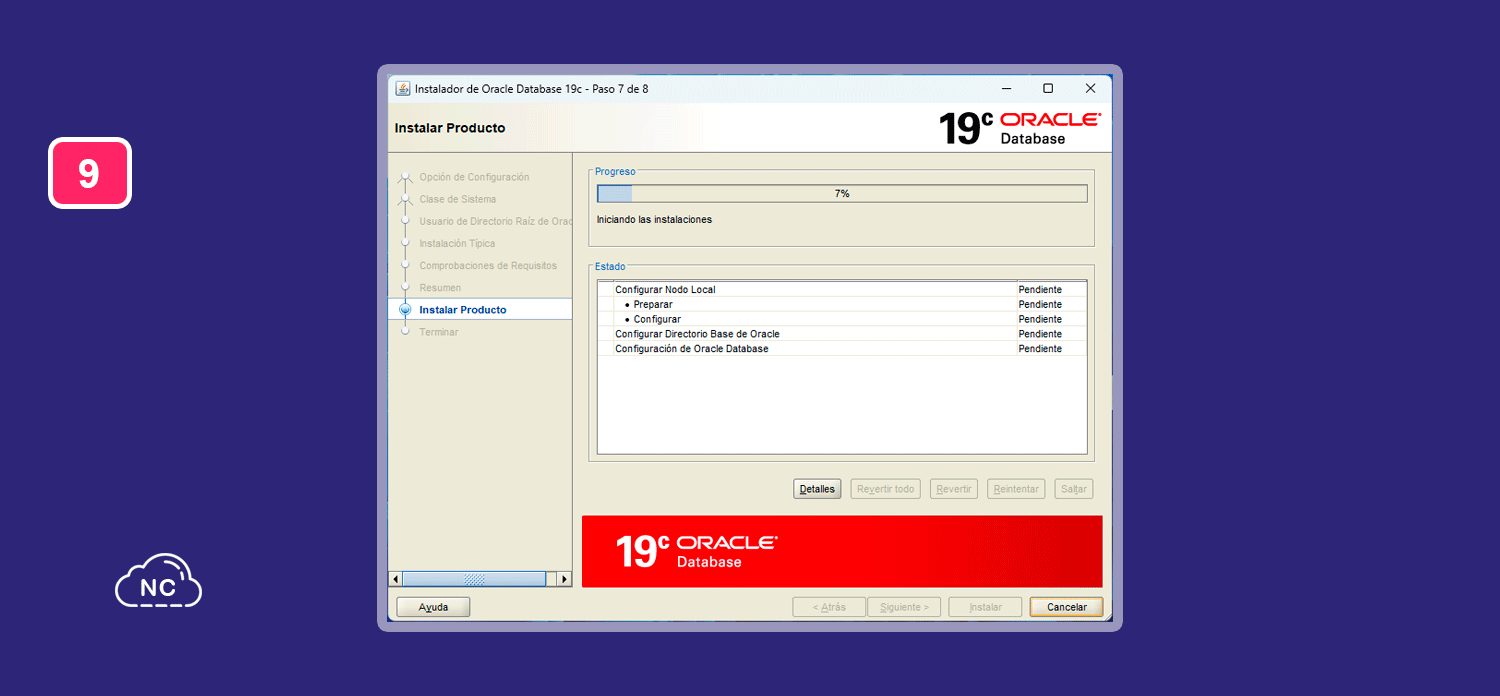Minimize the installer window
Viewport: 1500px width, 696px height.
click(1006, 88)
